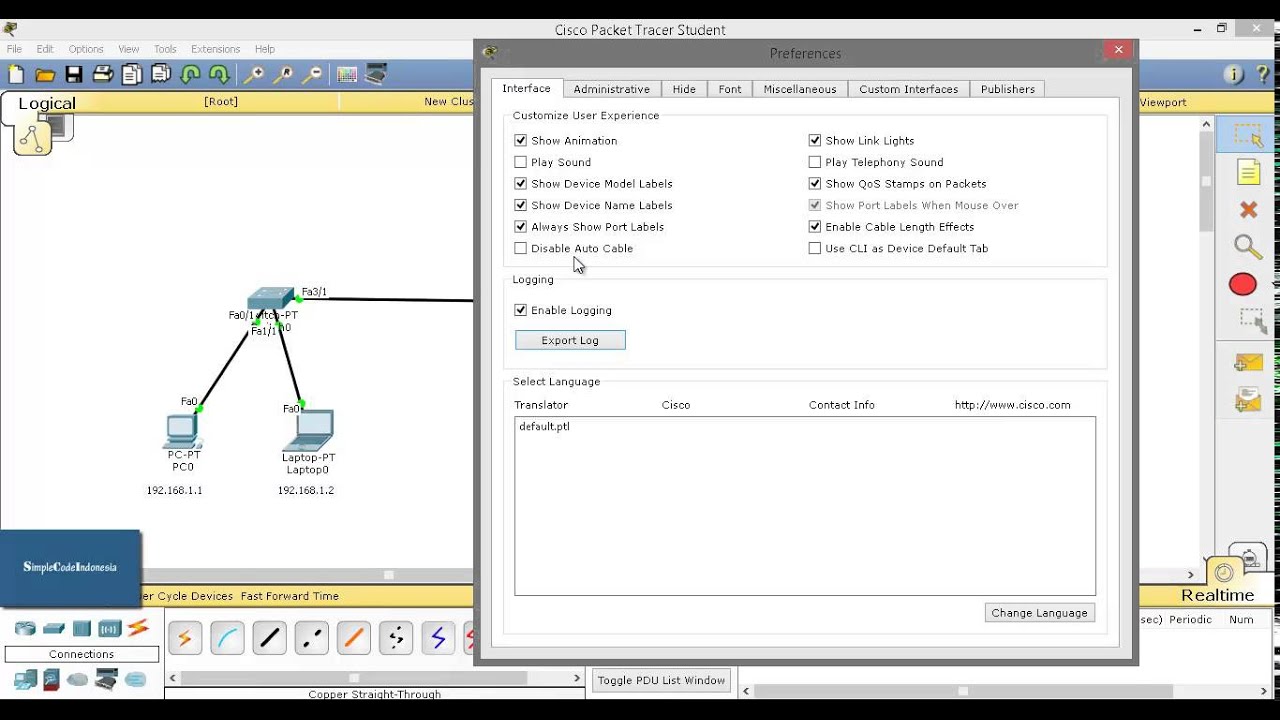Switch to the Administrative tab

pos(612,89)
